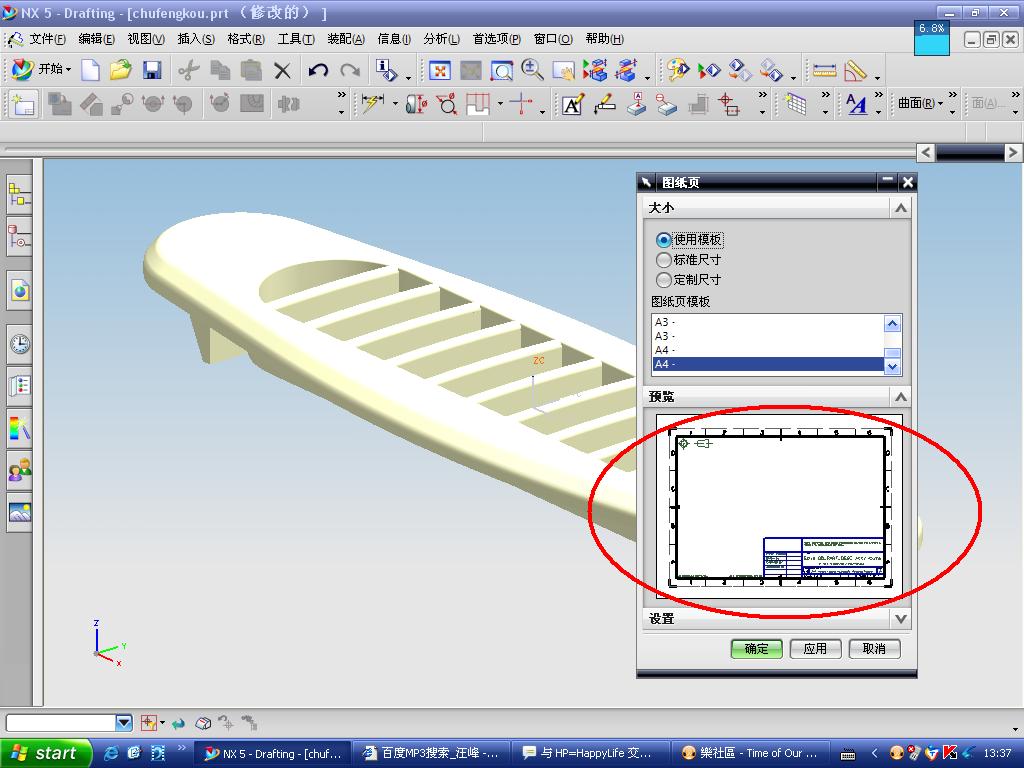Open the Part Navigator sidebar icon
Viewport: 1024px width, 768px height.
click(20, 236)
